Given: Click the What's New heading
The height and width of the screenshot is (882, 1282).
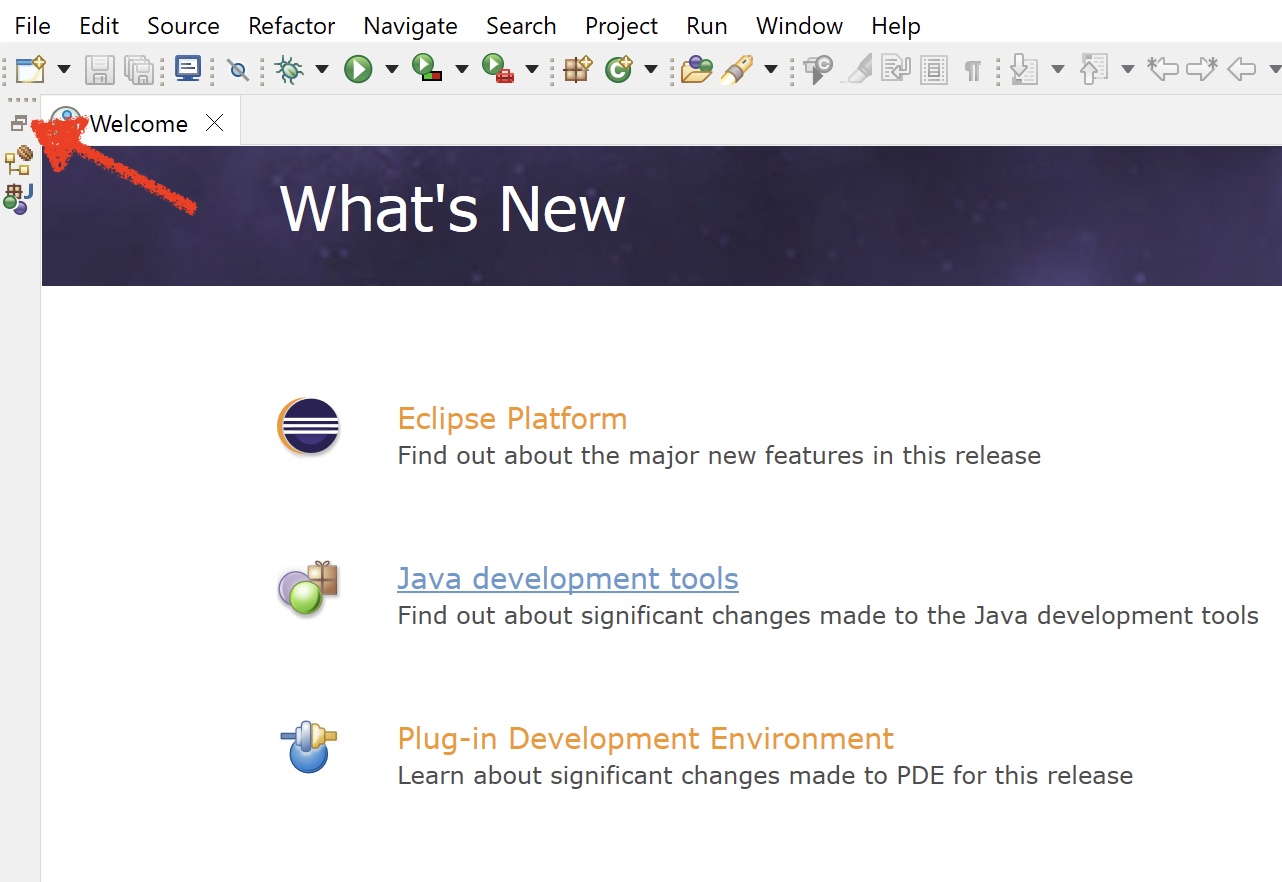Looking at the screenshot, I should 452,208.
